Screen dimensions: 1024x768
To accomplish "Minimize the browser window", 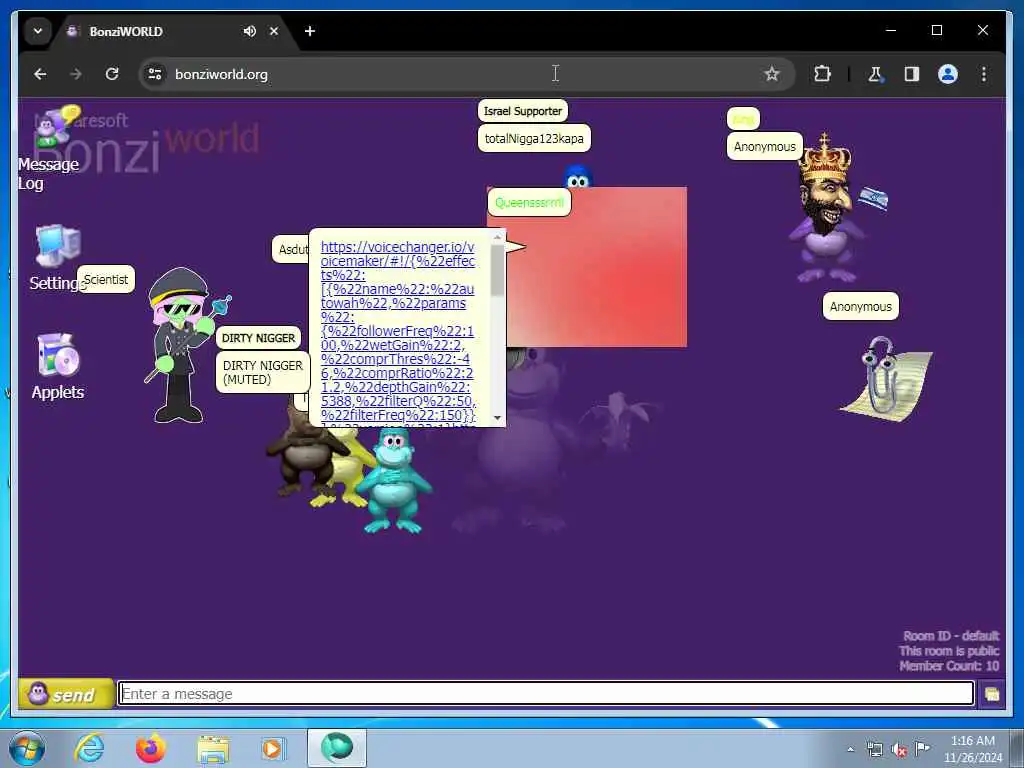I will [x=891, y=30].
